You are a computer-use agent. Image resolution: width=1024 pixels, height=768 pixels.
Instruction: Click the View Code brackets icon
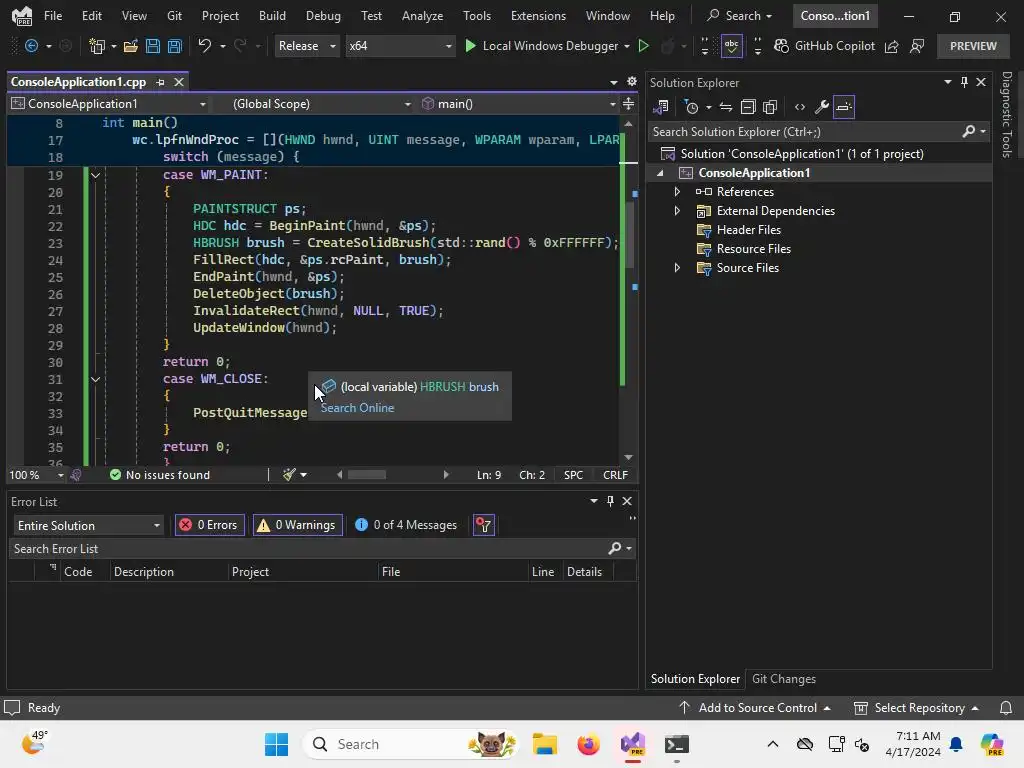coord(800,107)
